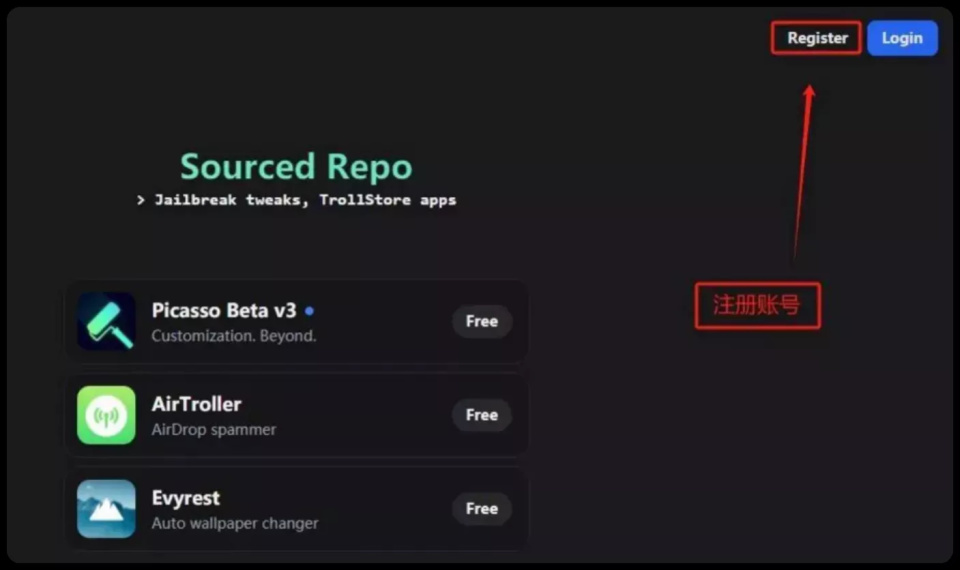The width and height of the screenshot is (960, 570).
Task: Click the 'AirDrop spammer' description
Action: 213,430
